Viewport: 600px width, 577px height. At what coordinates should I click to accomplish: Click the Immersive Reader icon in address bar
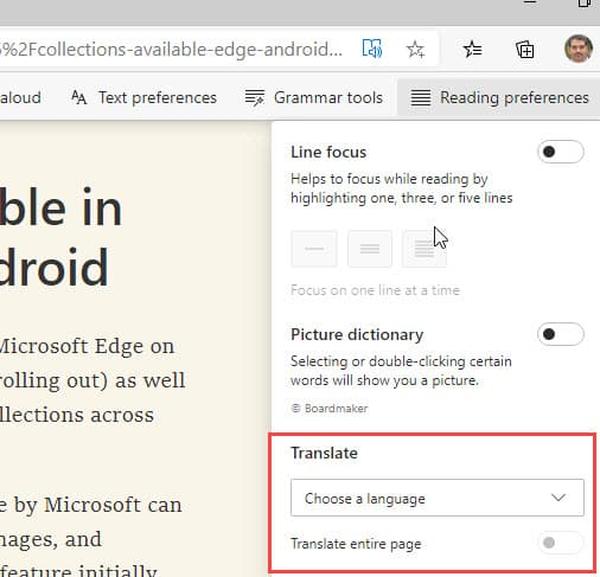coord(372,48)
